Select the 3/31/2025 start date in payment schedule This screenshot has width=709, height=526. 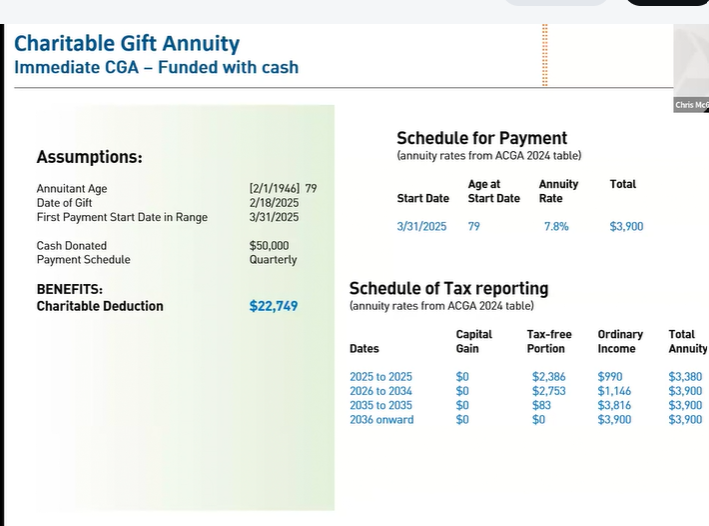(422, 227)
